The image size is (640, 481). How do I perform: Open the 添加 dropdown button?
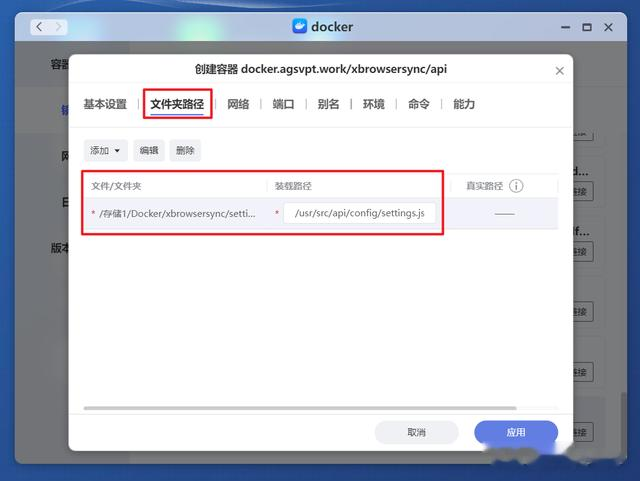(x=106, y=151)
